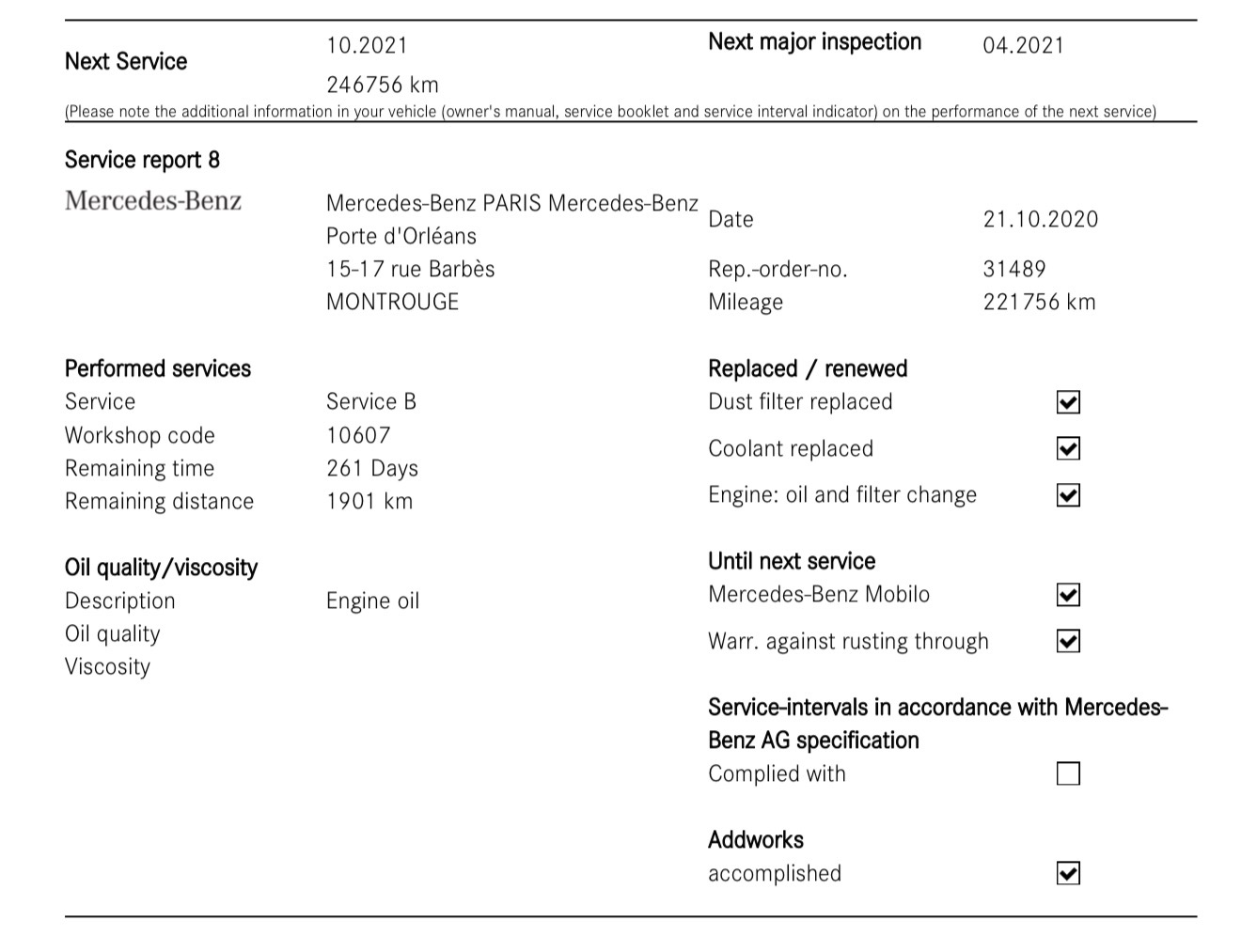Click the order number 31489
Screen dimensions: 1241x952
[1014, 269]
